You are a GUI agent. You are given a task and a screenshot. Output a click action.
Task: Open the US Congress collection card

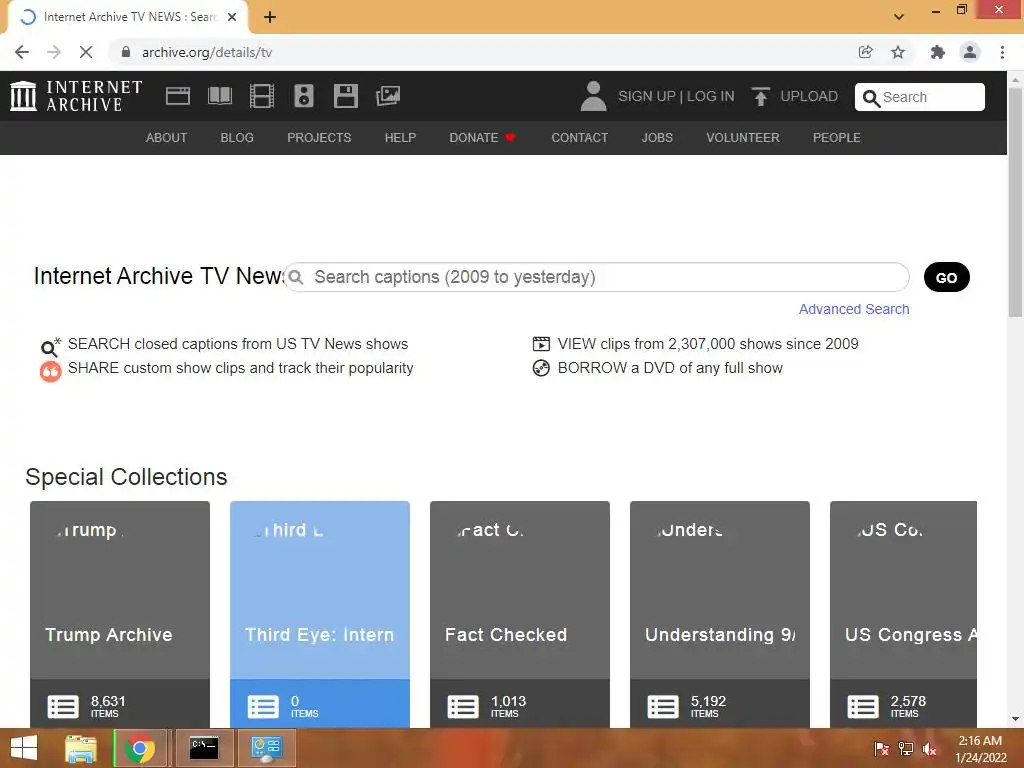903,614
